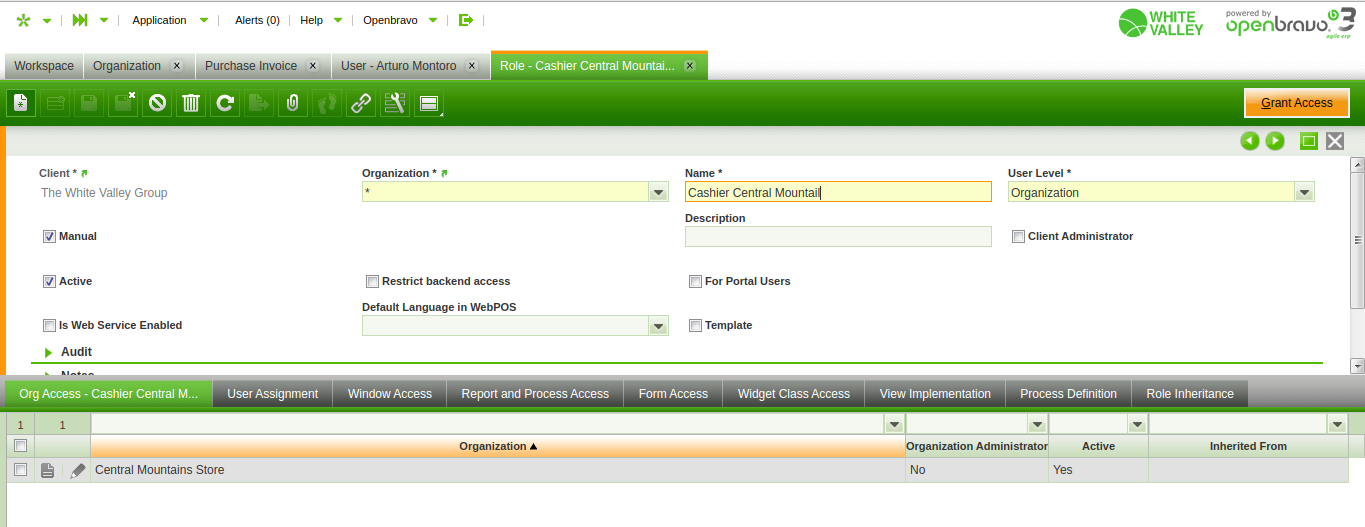The width and height of the screenshot is (1365, 527).
Task: Toggle the Manual checkbox
Action: click(49, 237)
